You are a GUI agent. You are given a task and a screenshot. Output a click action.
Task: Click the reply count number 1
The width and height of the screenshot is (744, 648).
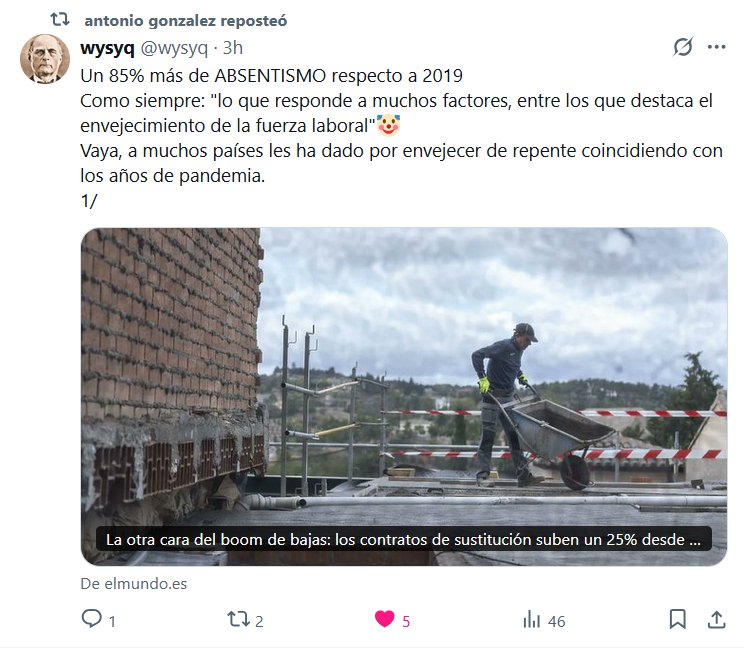(x=112, y=621)
